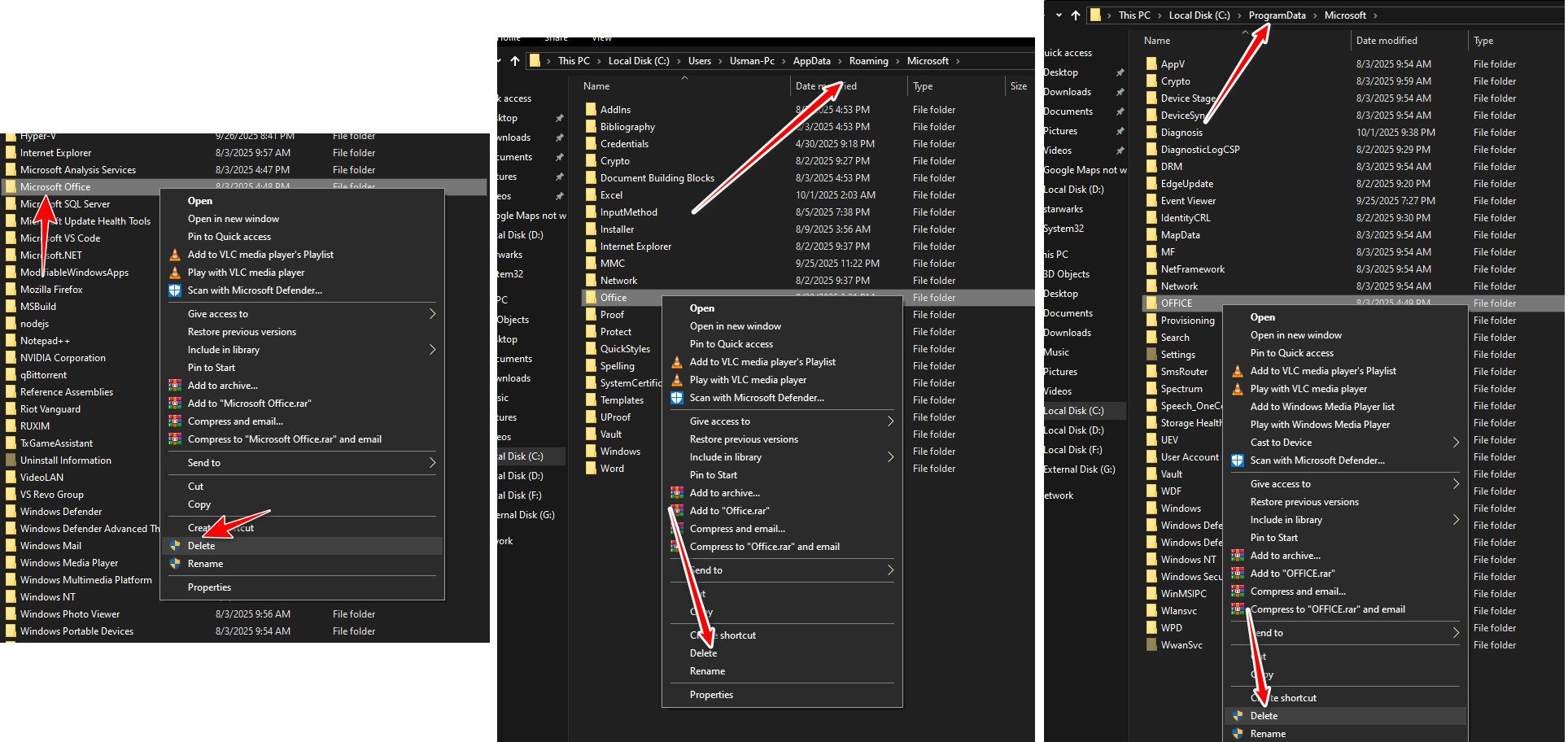The height and width of the screenshot is (742, 1568).
Task: Click the Excel folder icon
Action: pyautogui.click(x=591, y=195)
